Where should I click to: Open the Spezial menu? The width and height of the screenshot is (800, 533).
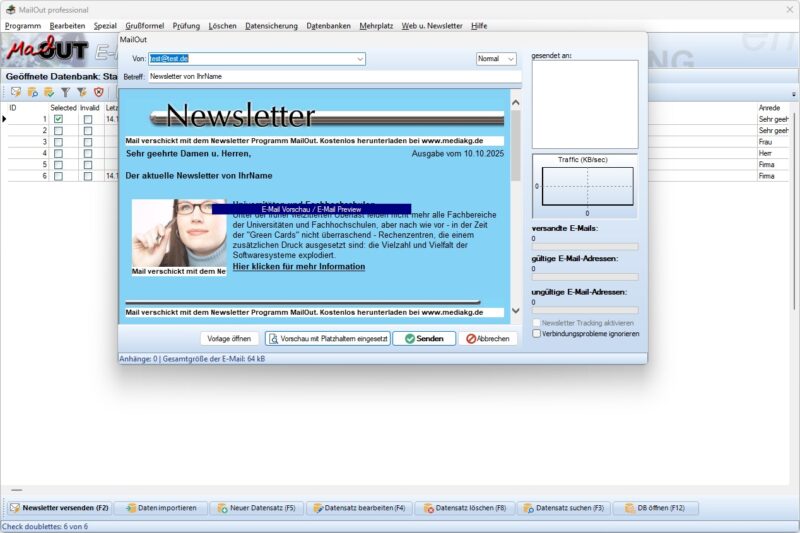click(105, 26)
